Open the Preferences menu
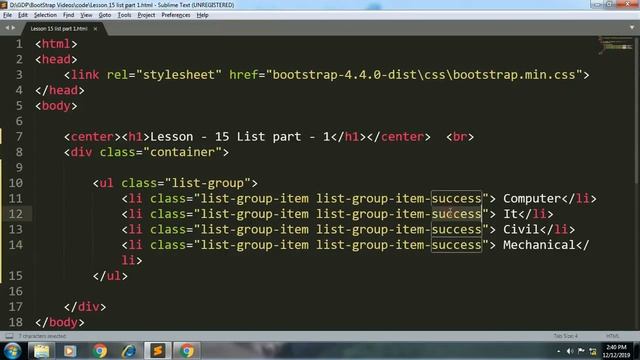 tap(176, 15)
